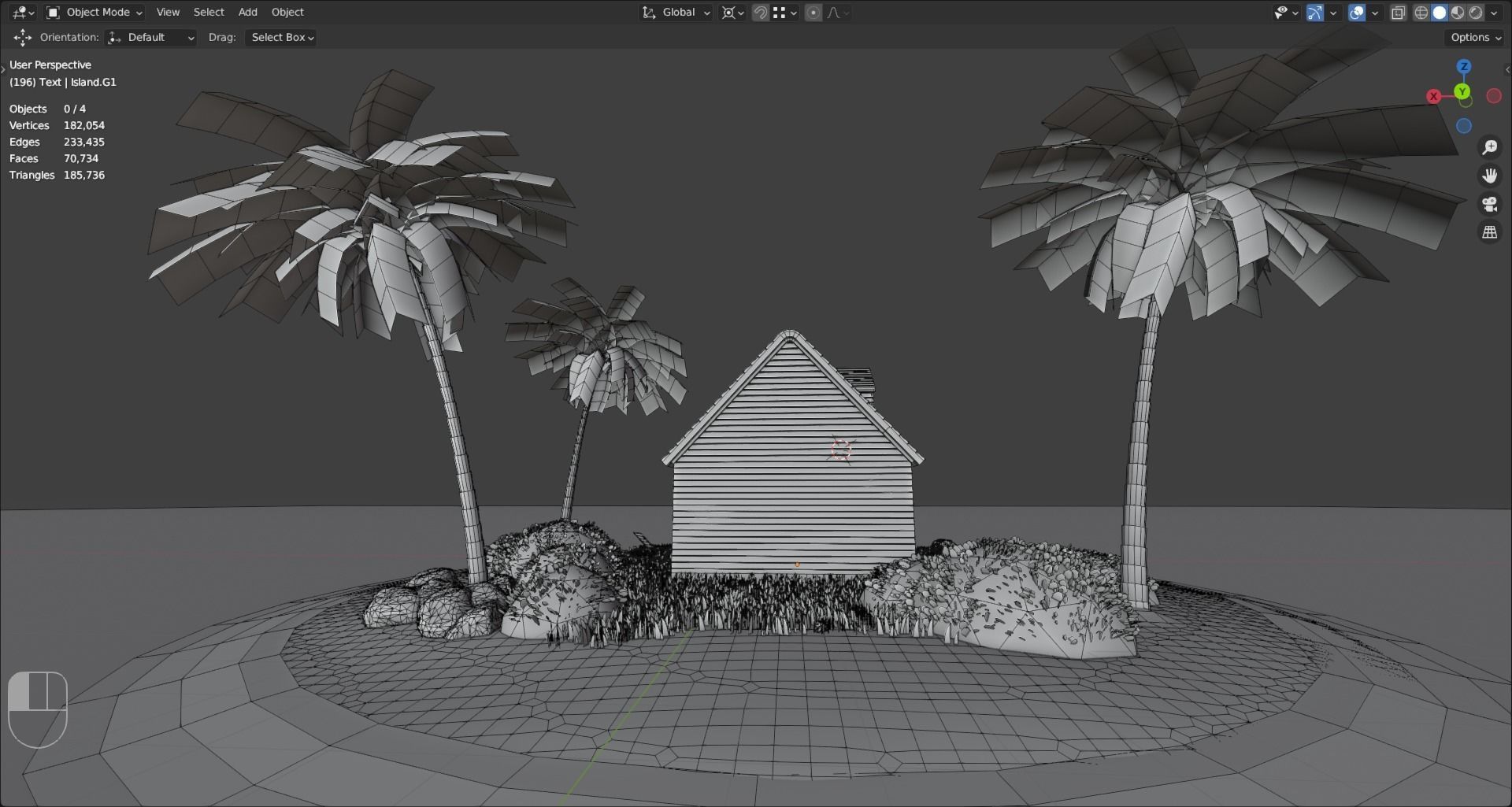Switch to wireframe viewport shading
This screenshot has height=807, width=1512.
(1421, 12)
